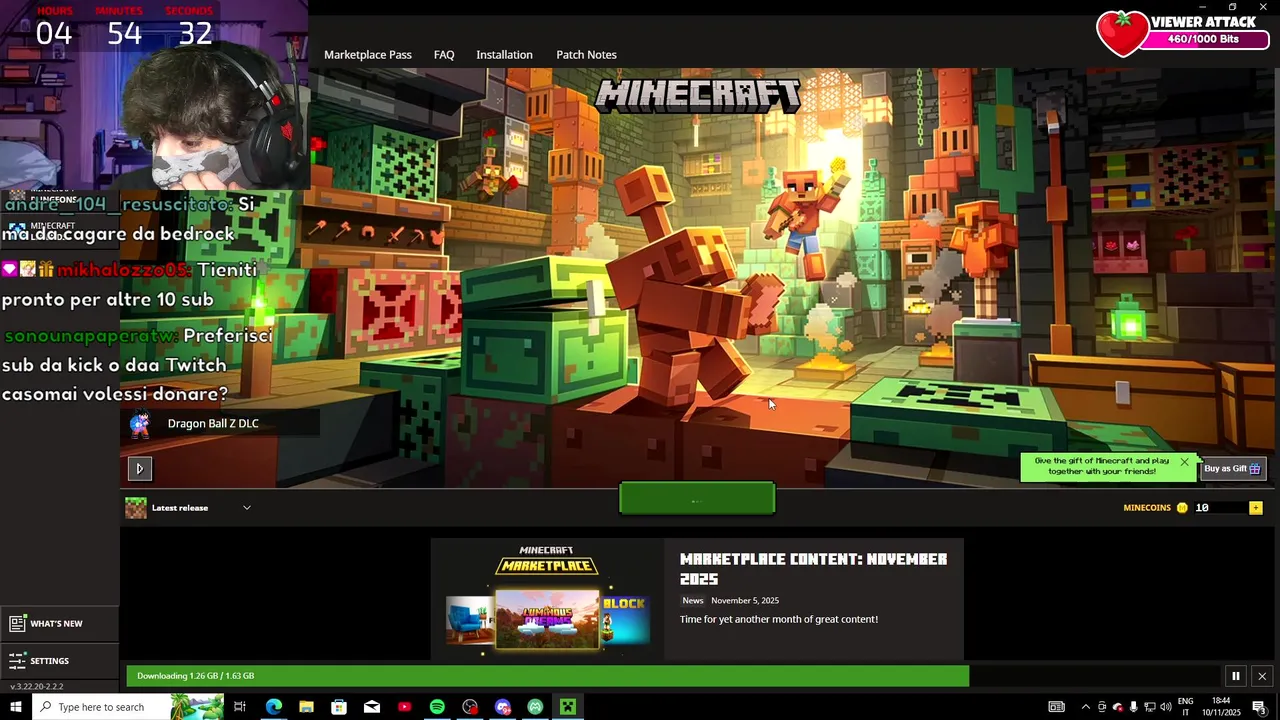The height and width of the screenshot is (720, 1280).
Task: Open launcher Settings in sidebar
Action: 59,661
